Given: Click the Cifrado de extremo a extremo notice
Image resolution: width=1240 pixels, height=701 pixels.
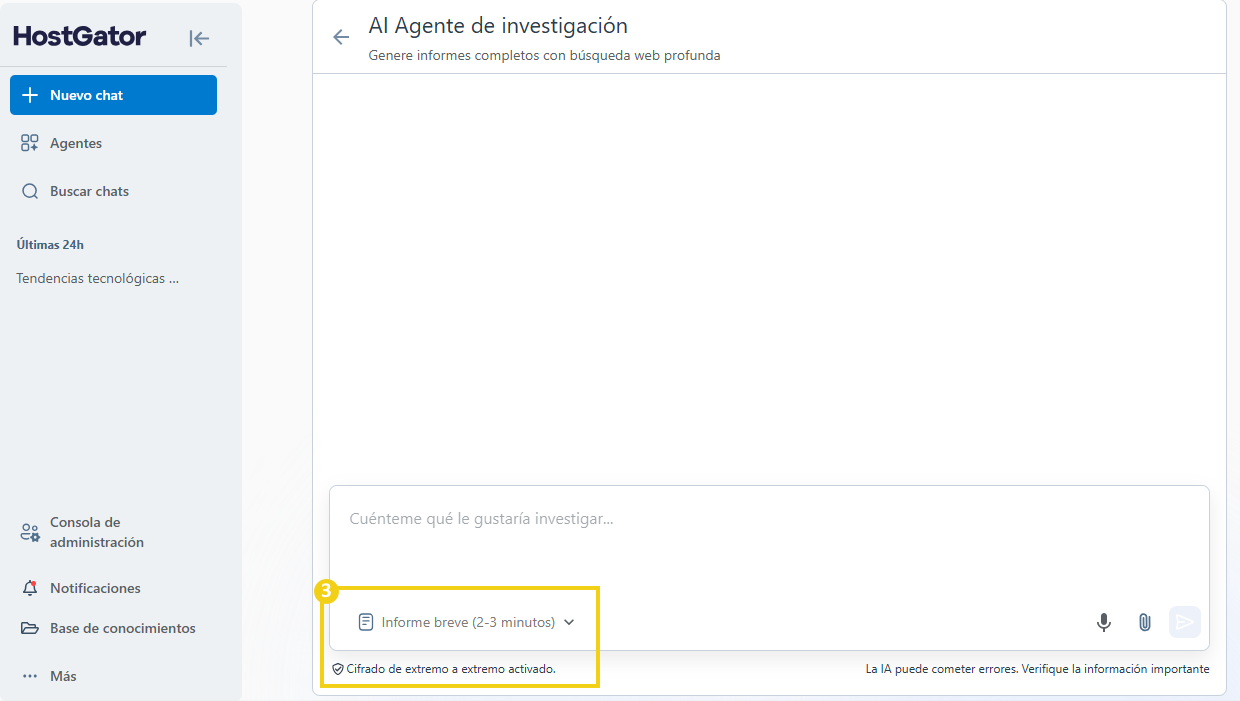Looking at the screenshot, I should pos(444,668).
